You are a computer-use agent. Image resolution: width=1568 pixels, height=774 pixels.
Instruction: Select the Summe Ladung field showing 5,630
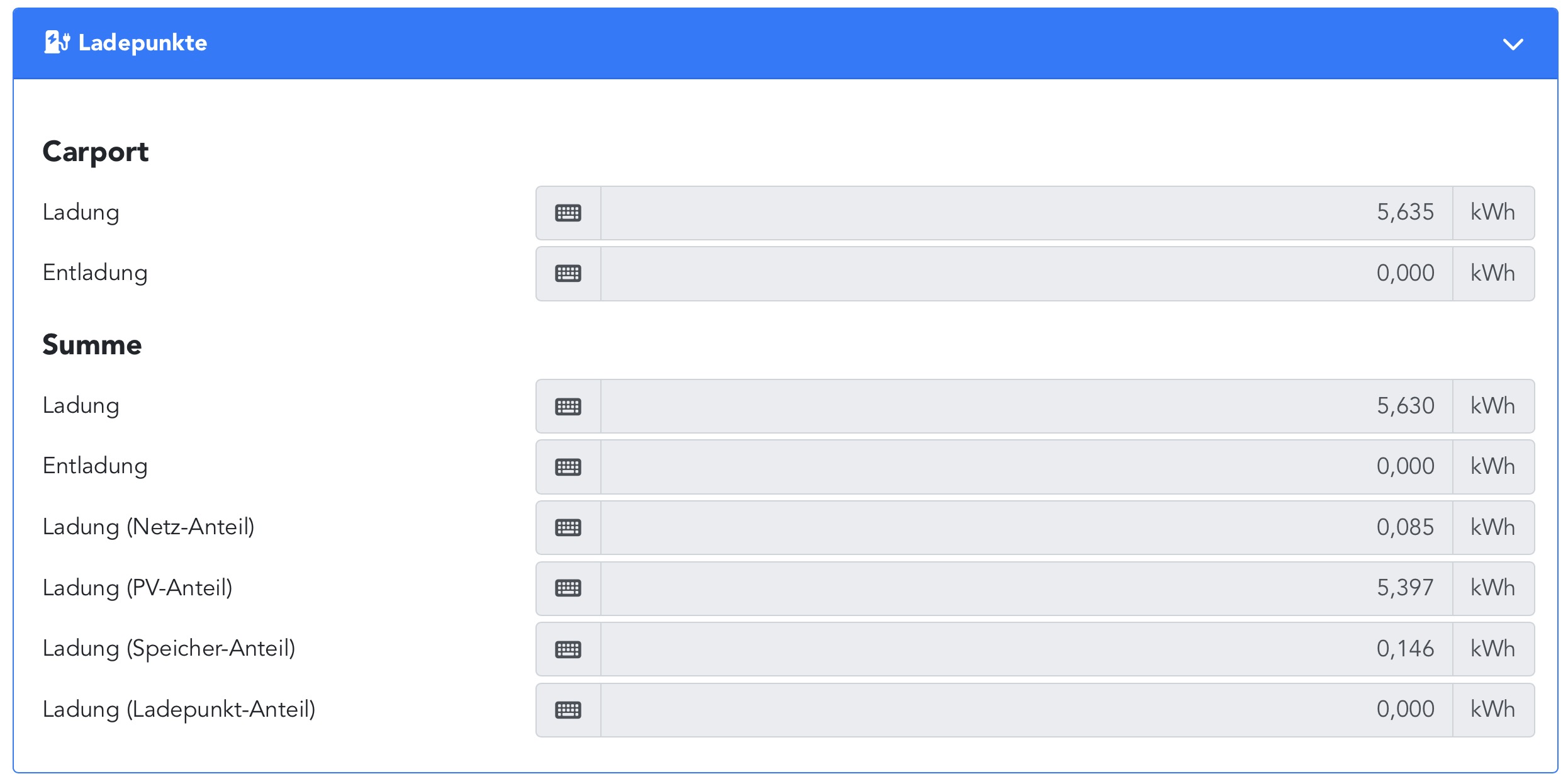1026,407
